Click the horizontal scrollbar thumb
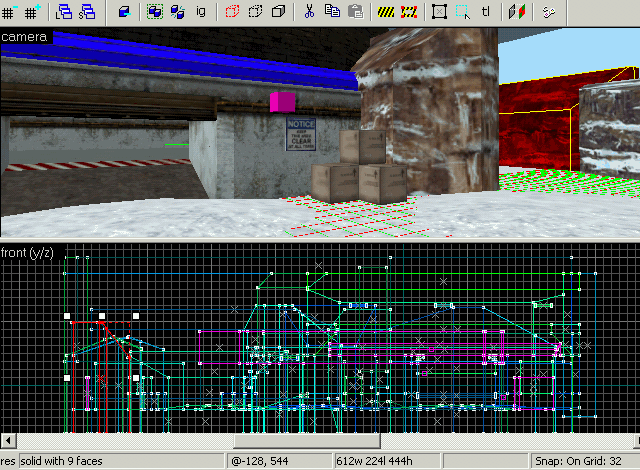The image size is (640, 470). pos(307,441)
